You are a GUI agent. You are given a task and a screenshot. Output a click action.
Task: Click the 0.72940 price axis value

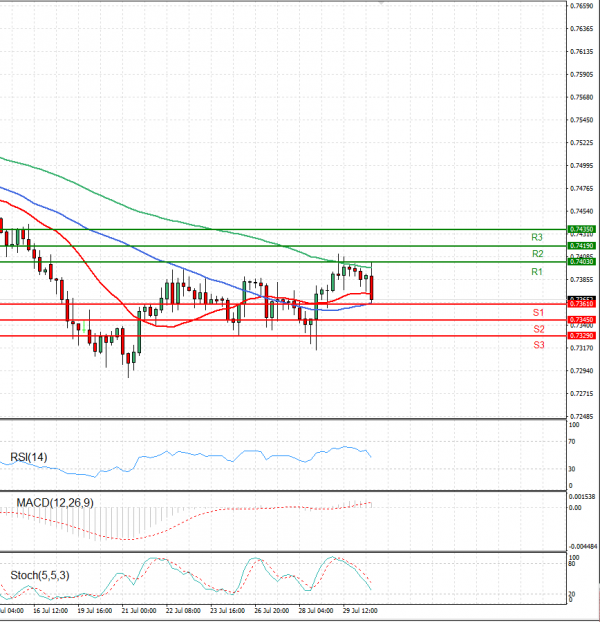coord(582,371)
